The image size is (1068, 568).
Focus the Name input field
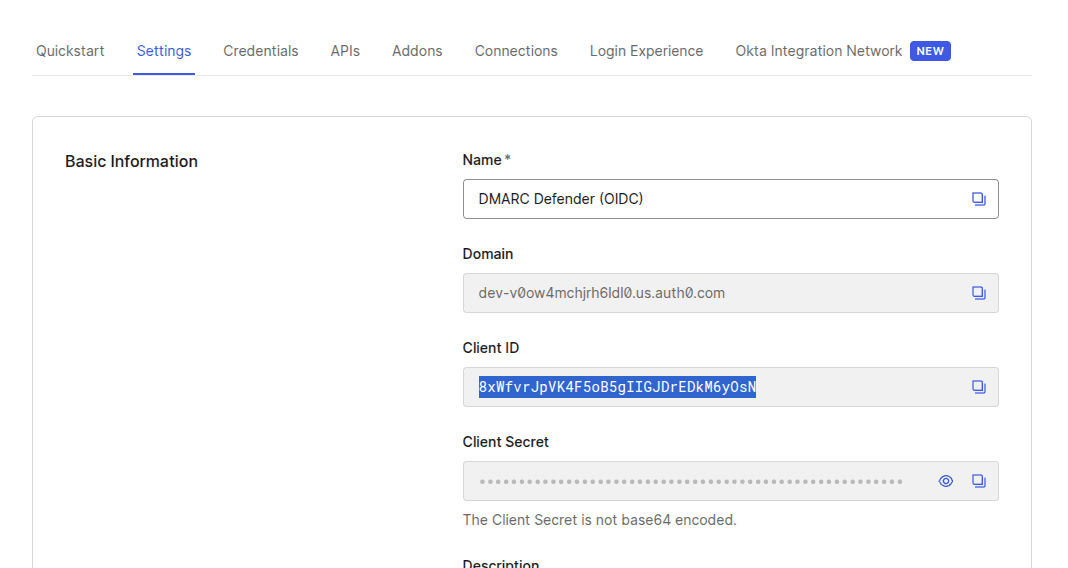pos(731,199)
